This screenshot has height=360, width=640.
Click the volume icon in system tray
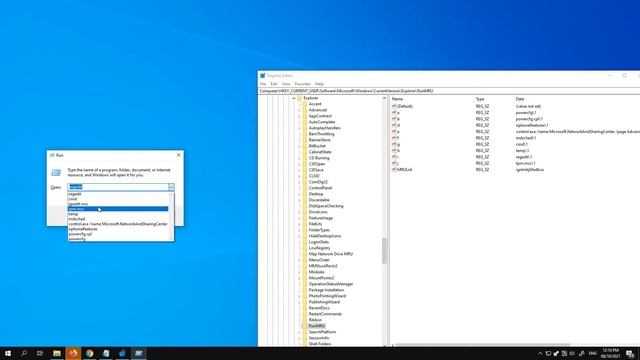point(572,353)
